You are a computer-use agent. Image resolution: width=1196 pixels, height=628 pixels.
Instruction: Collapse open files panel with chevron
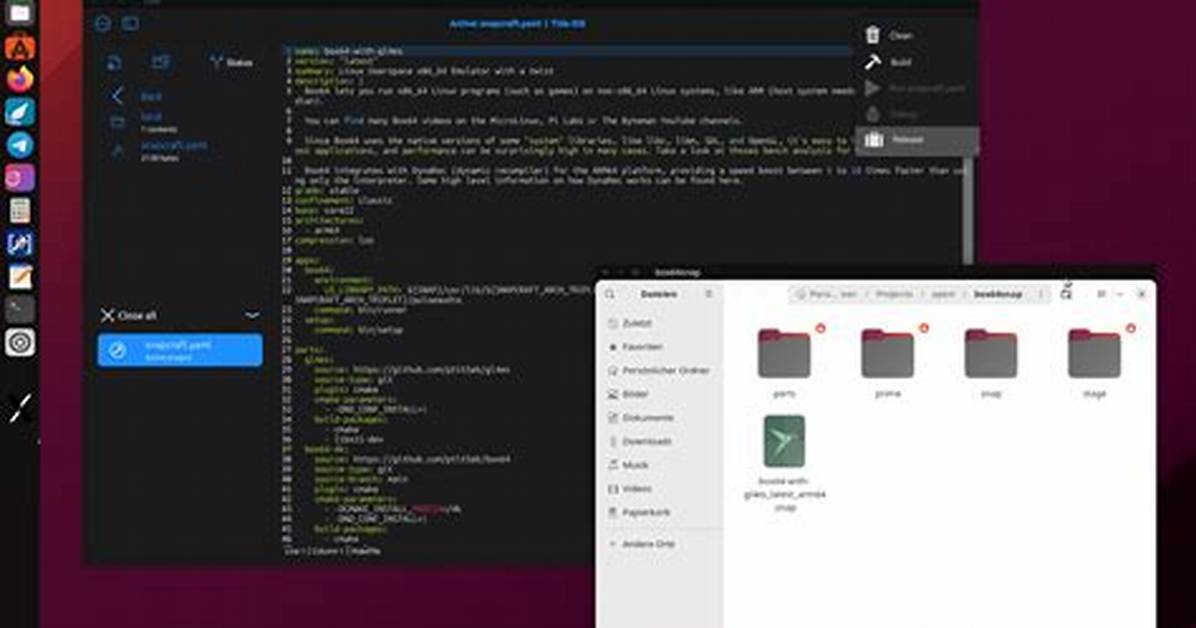coord(252,315)
